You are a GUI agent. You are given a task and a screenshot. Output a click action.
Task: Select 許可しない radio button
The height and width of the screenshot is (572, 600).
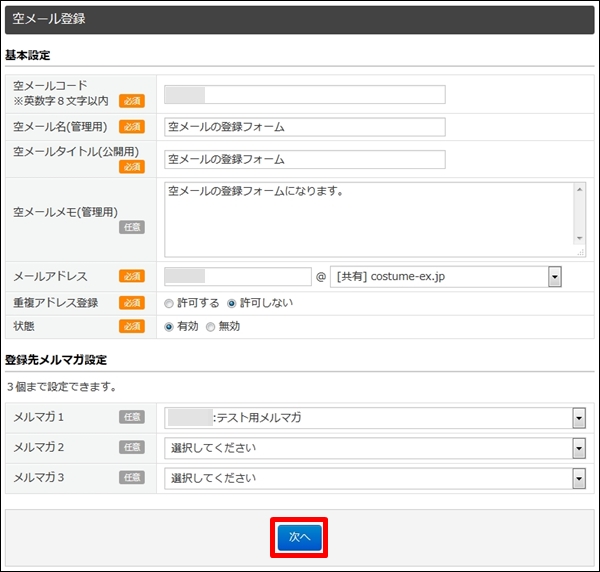pyautogui.click(x=232, y=304)
